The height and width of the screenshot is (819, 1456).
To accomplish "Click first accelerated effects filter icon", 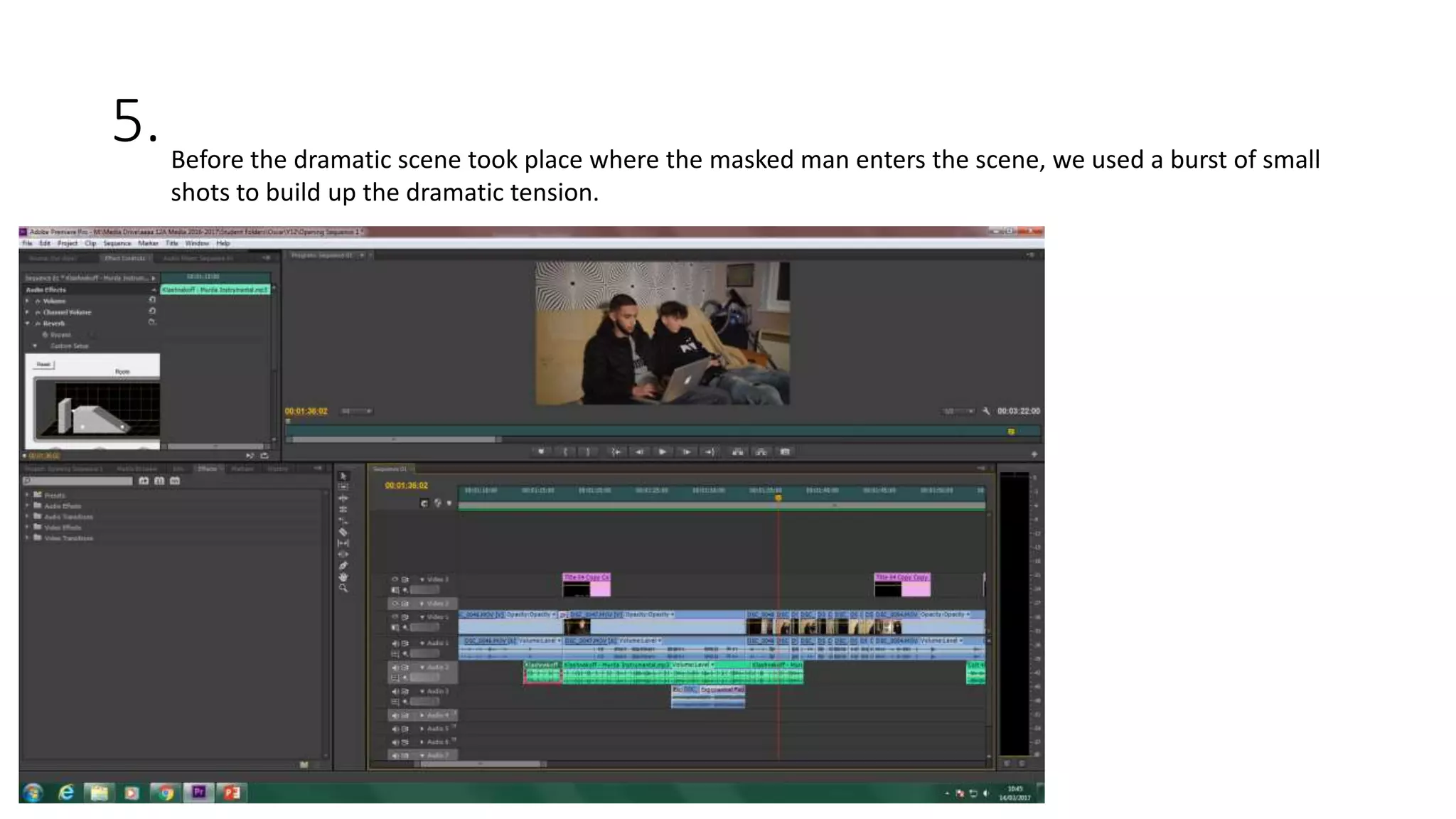I will click(144, 481).
